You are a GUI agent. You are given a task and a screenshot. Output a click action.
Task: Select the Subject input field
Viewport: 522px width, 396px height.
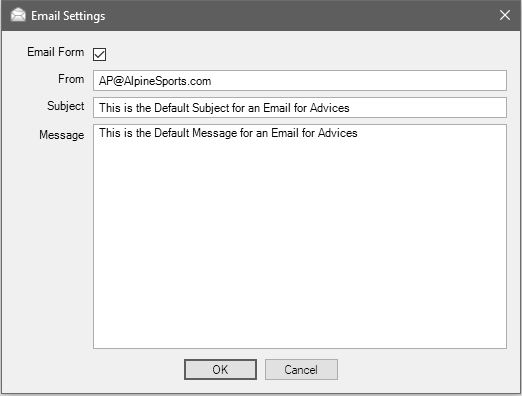coord(300,107)
